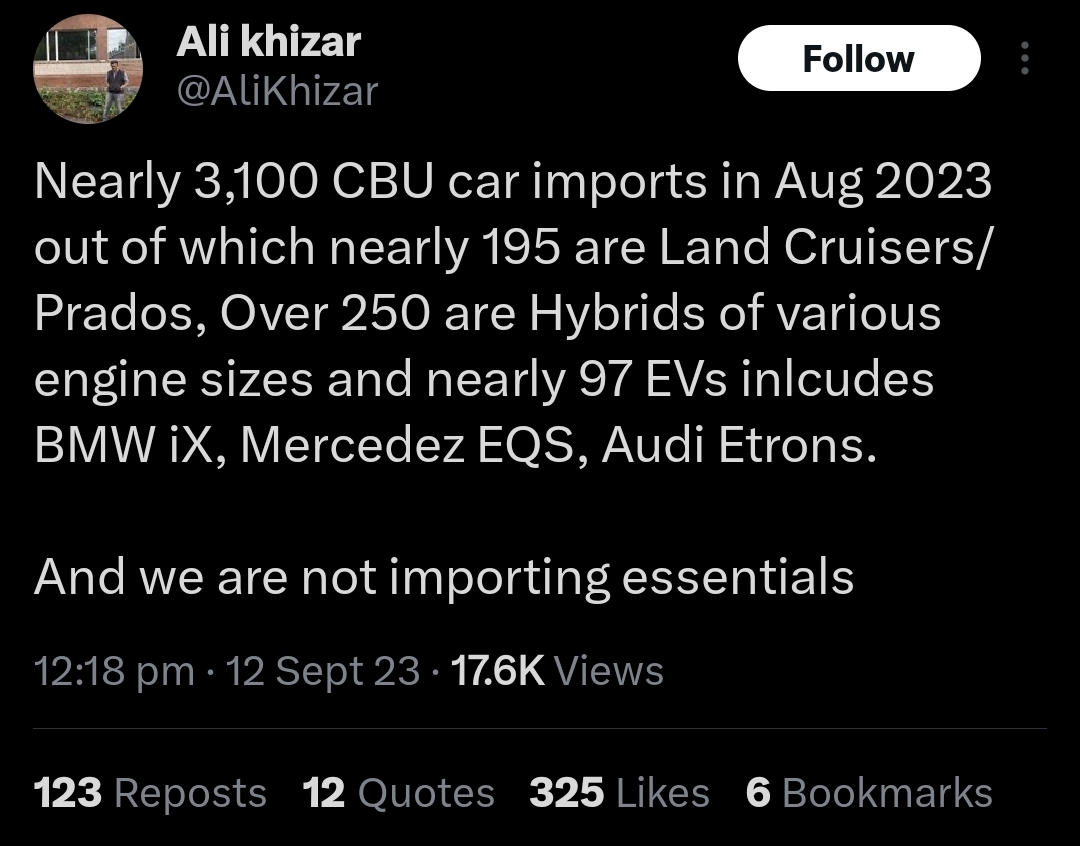
Task: Click the text 'BMW iX, Mercedez EQS, Audi Etrons.'
Action: [x=456, y=445]
